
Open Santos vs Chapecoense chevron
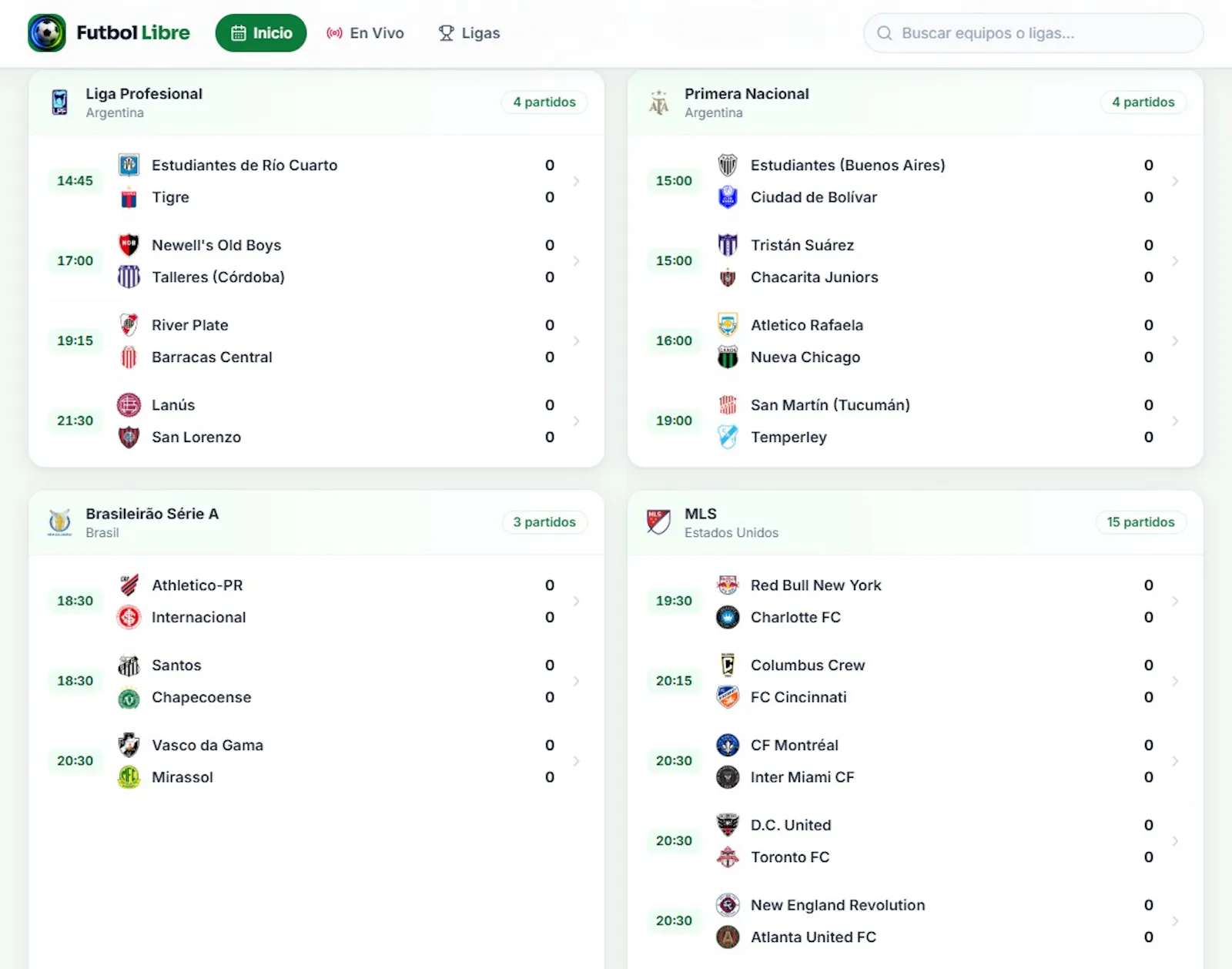tap(576, 682)
